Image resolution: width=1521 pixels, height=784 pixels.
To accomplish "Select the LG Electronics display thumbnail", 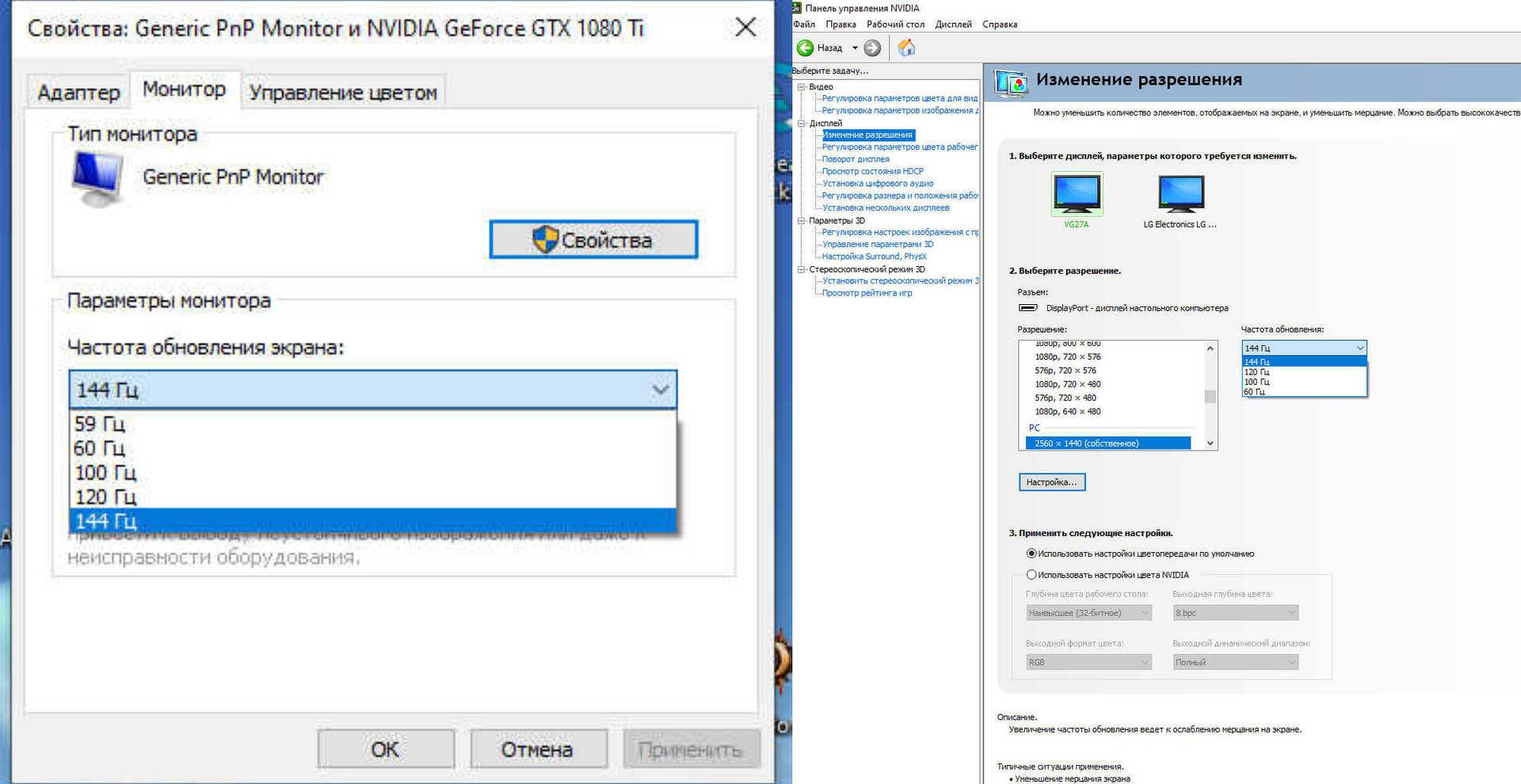I will coord(1180,195).
